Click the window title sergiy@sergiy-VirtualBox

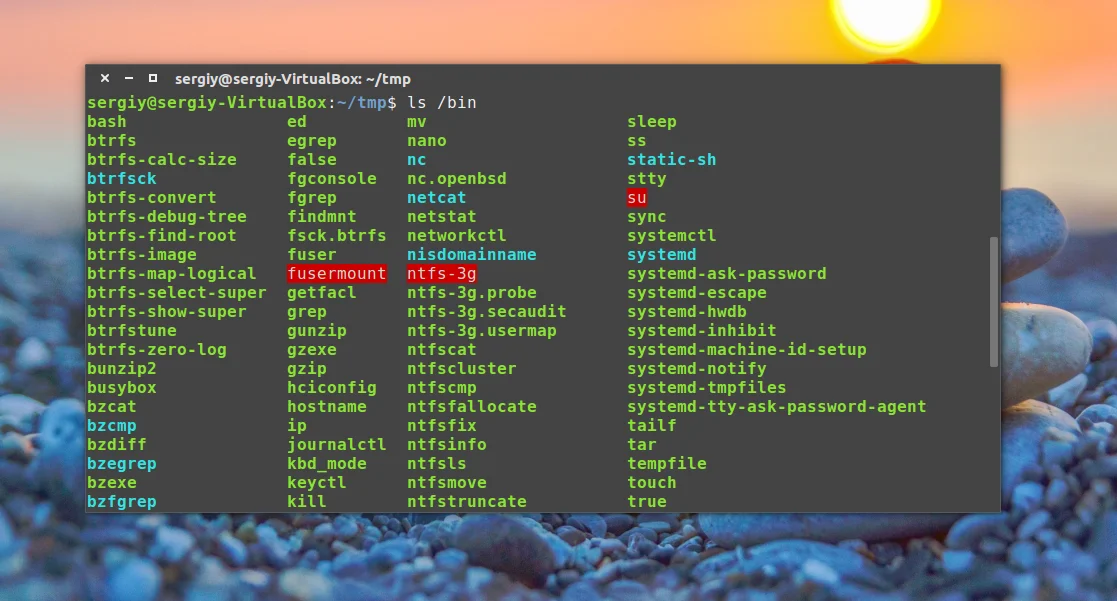coord(293,79)
